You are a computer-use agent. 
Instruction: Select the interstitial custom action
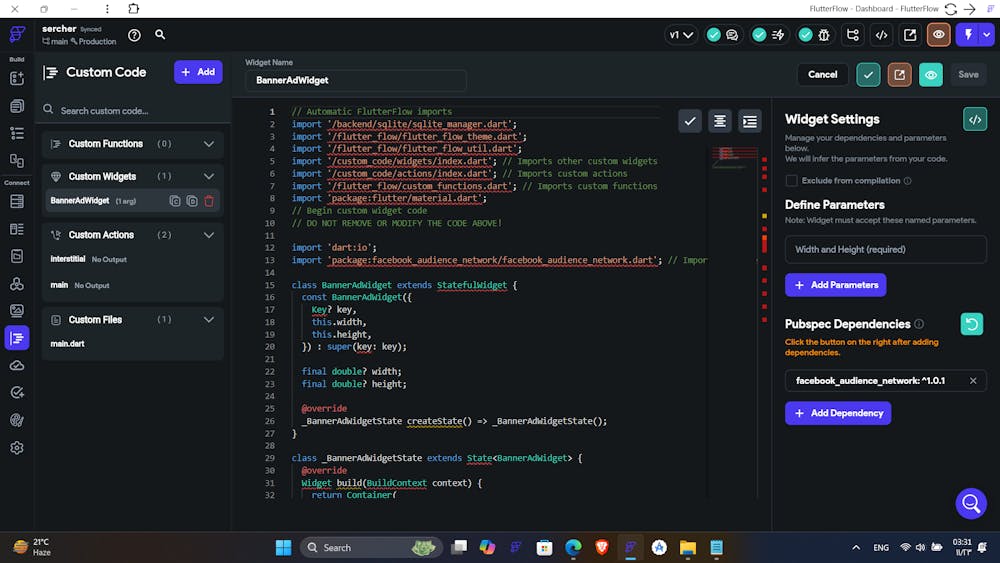pos(68,259)
